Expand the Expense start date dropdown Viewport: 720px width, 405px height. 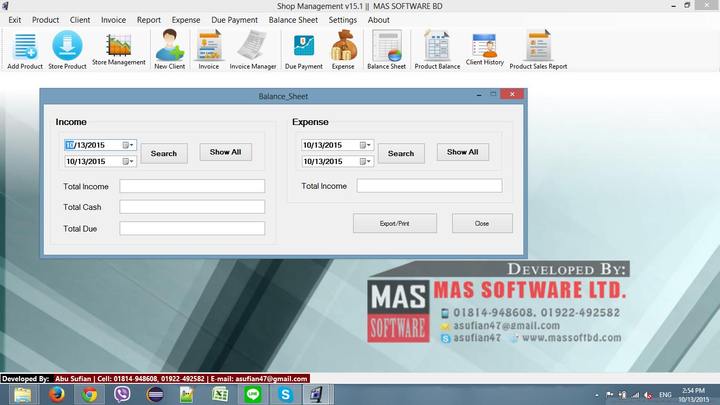[x=367, y=145]
